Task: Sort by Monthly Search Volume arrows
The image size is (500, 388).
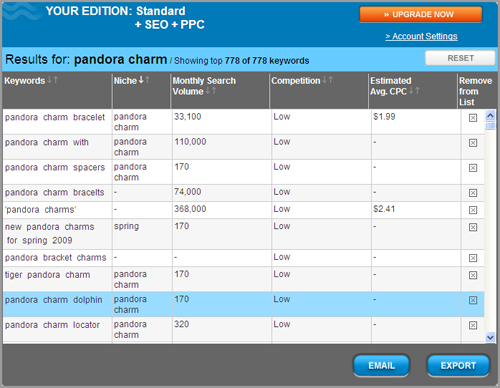Action: pos(211,91)
